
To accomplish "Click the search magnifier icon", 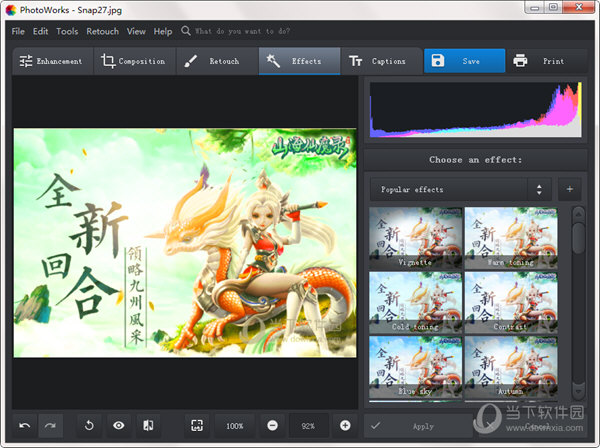I will coord(186,31).
